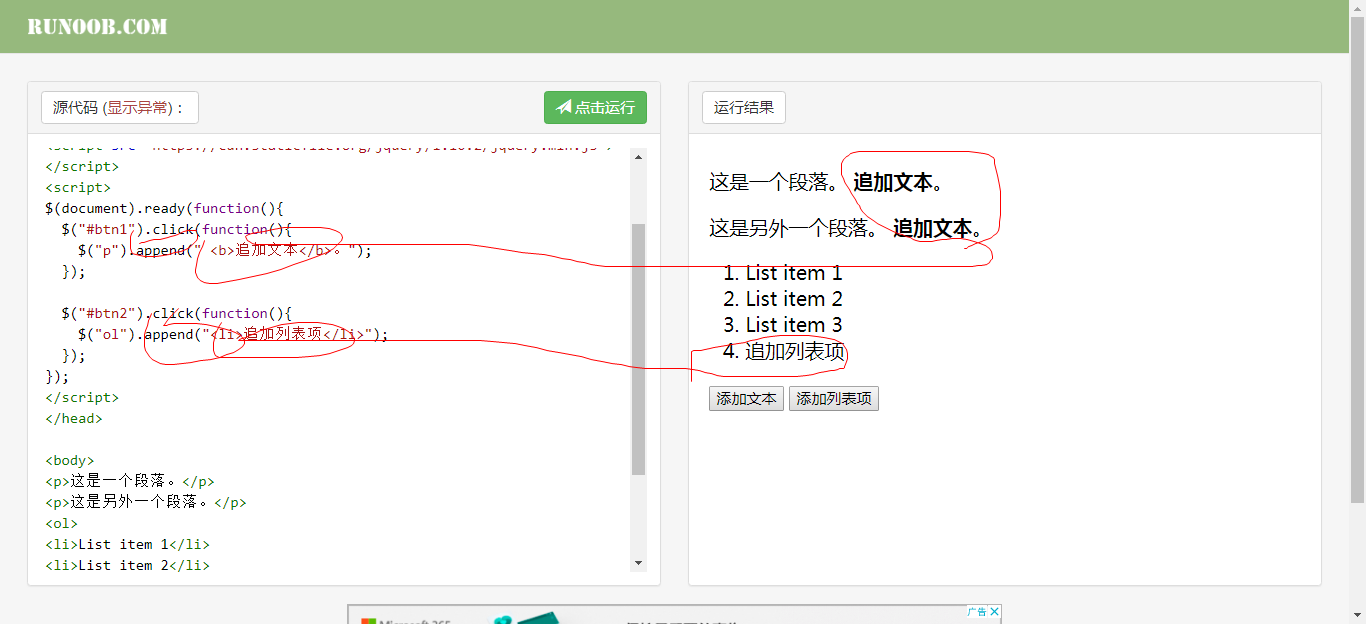Click the code editor scroll down arrow
1366x624 pixels.
point(639,563)
